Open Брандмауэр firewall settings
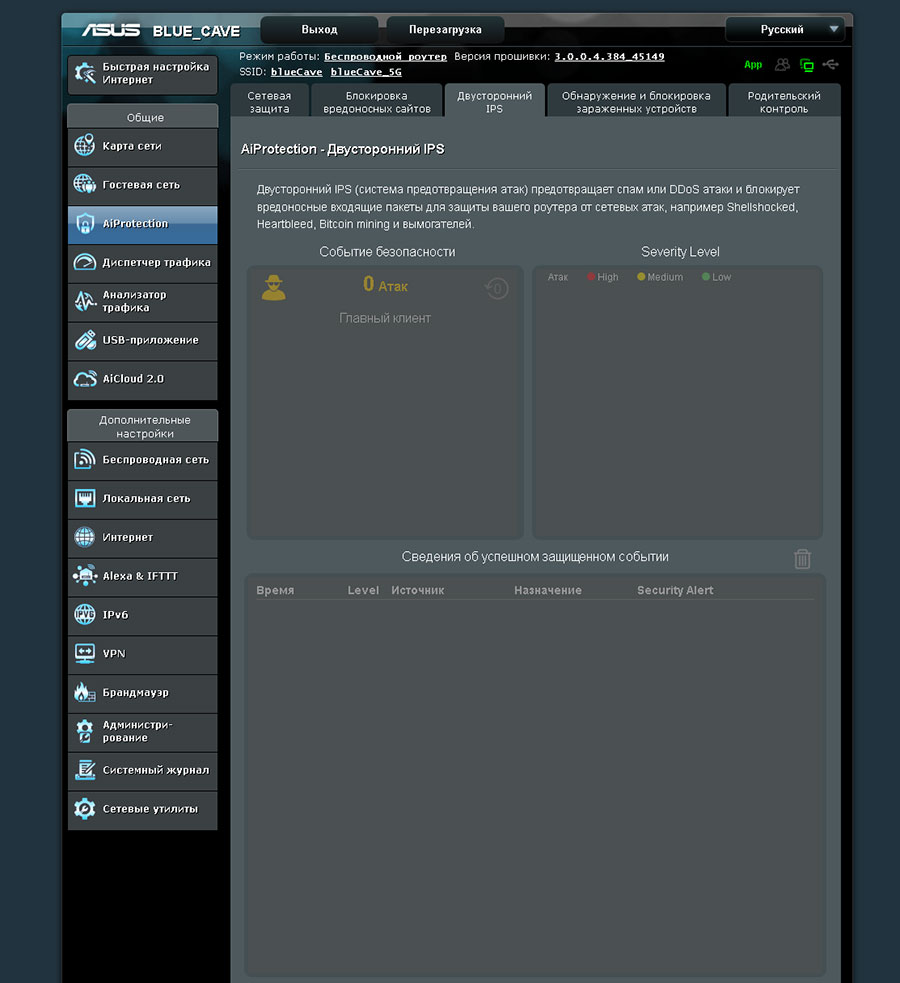Screen dimensions: 900x983 pyautogui.click(x=142, y=693)
